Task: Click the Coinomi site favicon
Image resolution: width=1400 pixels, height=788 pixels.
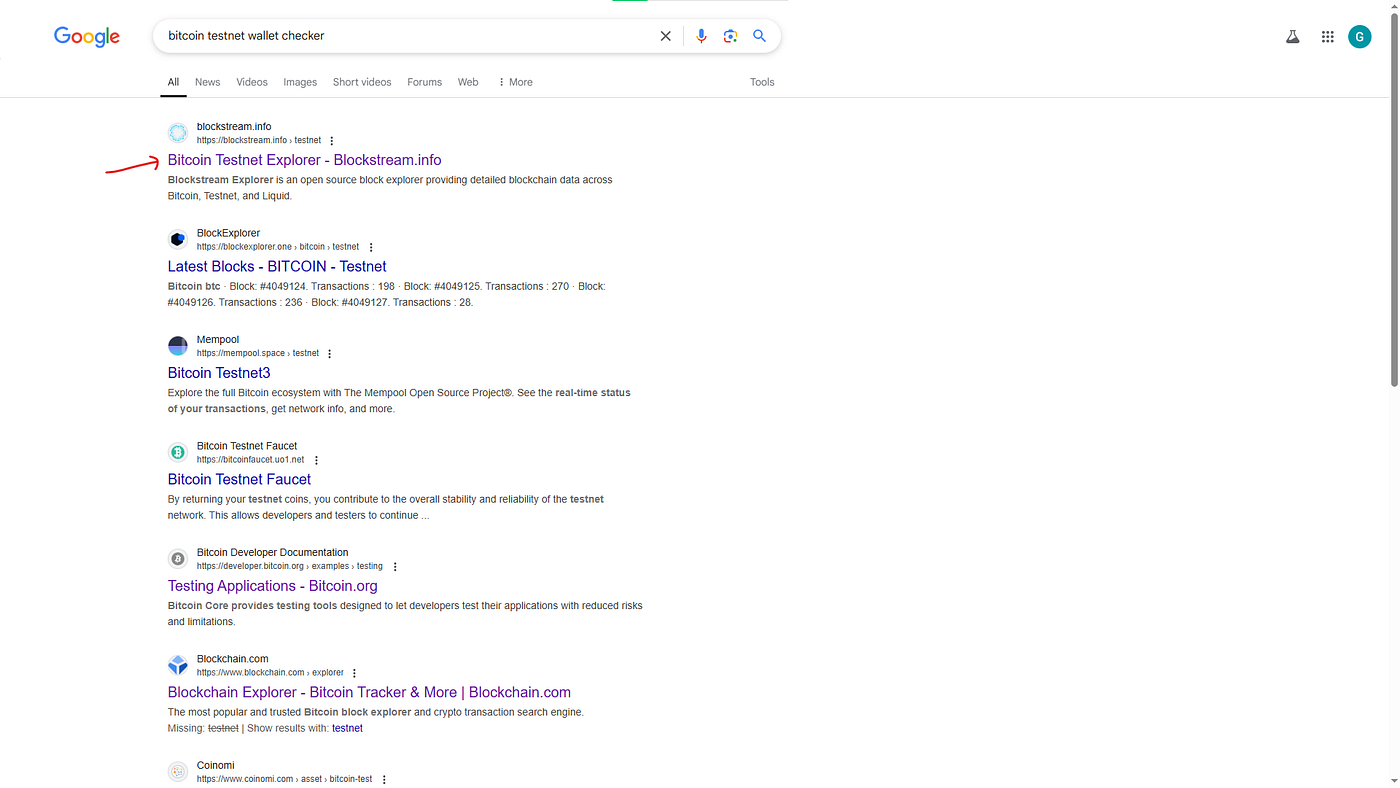Action: (178, 772)
